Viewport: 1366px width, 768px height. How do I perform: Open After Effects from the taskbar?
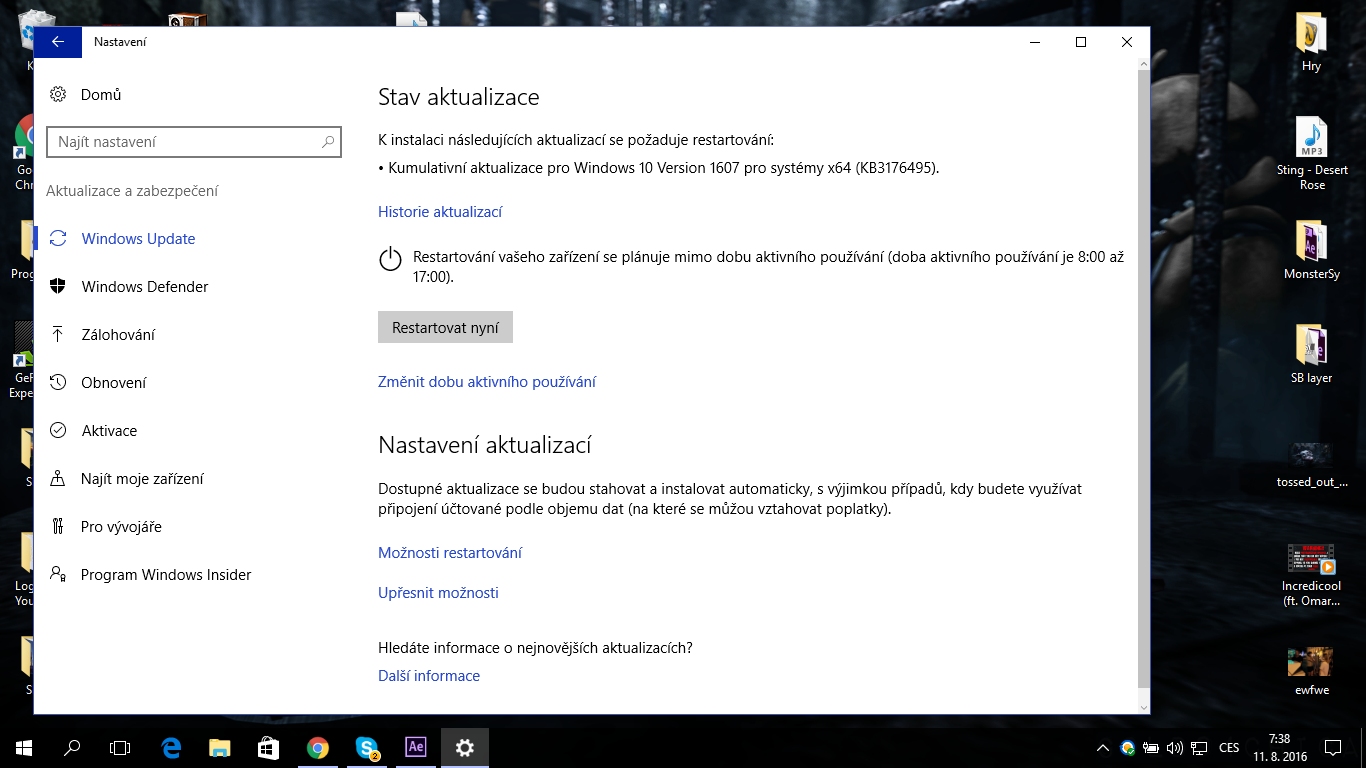(x=416, y=747)
